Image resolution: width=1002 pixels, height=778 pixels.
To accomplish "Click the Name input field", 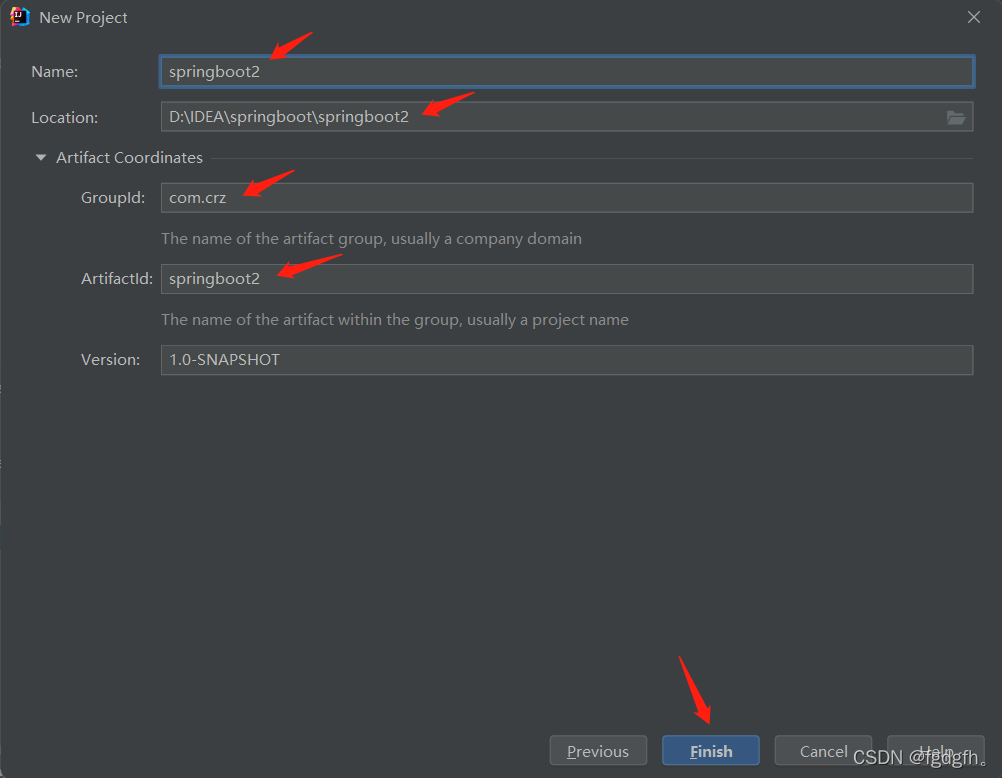I will (567, 71).
